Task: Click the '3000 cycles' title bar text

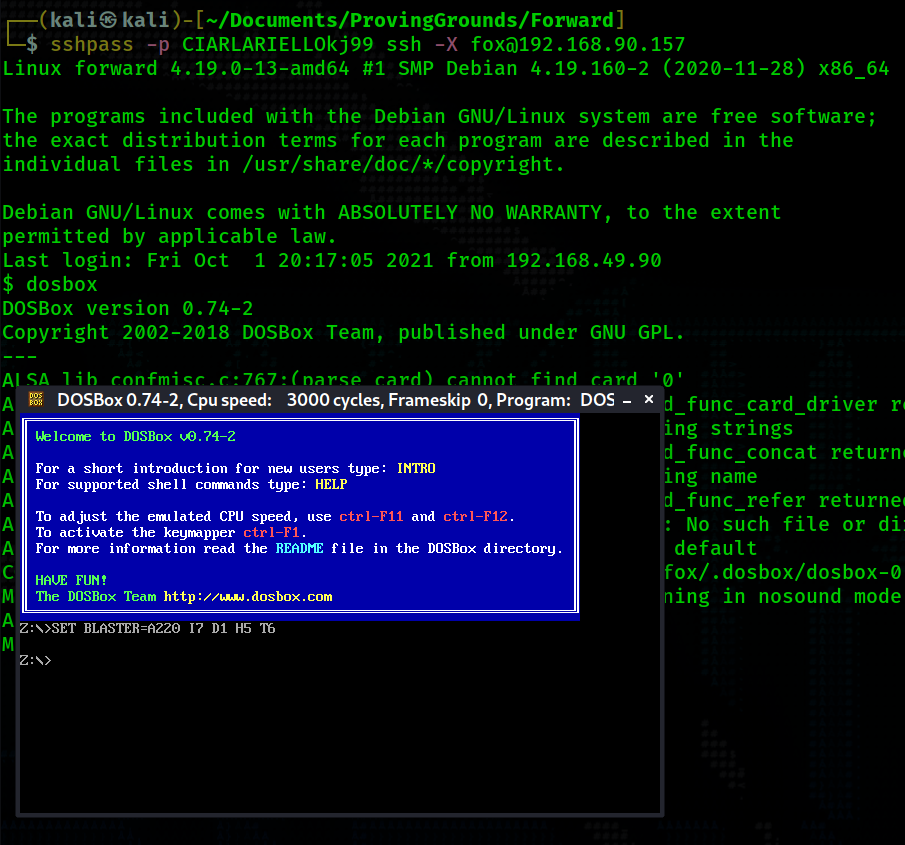Action: click(335, 400)
